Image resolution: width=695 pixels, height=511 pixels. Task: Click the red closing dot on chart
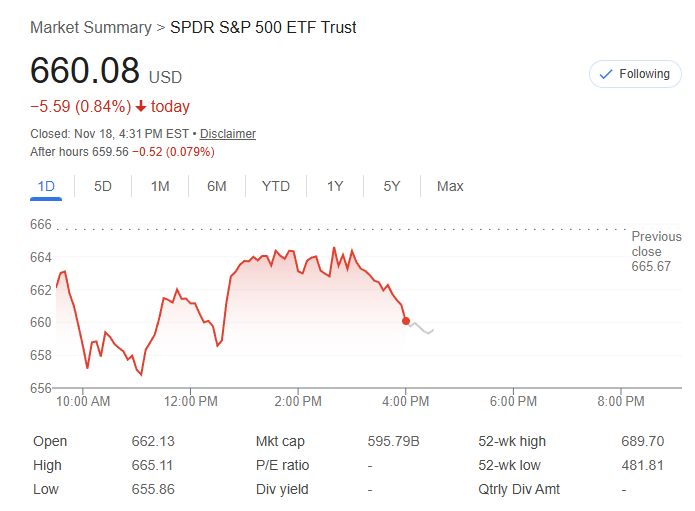click(x=406, y=321)
